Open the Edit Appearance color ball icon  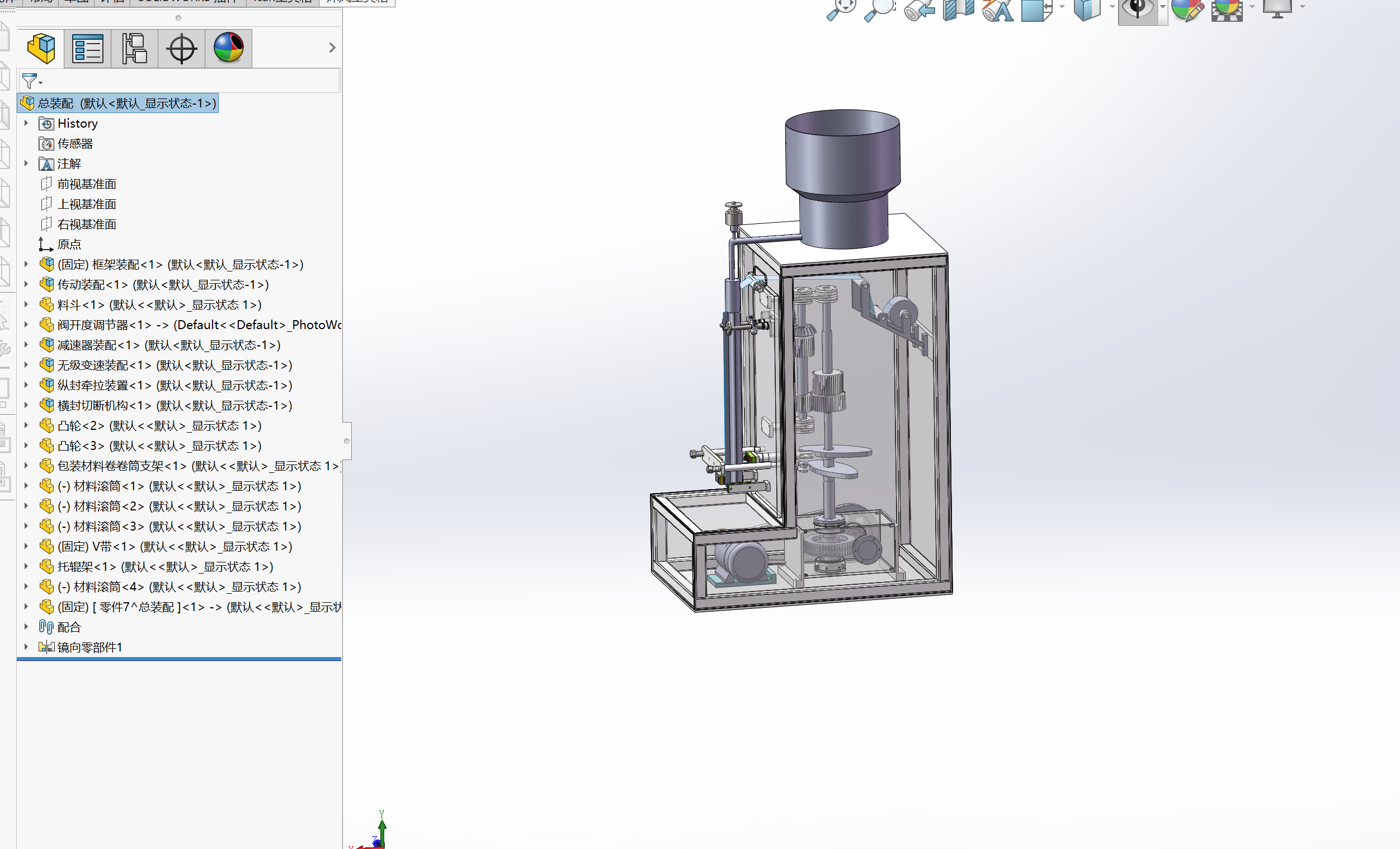point(1187,10)
